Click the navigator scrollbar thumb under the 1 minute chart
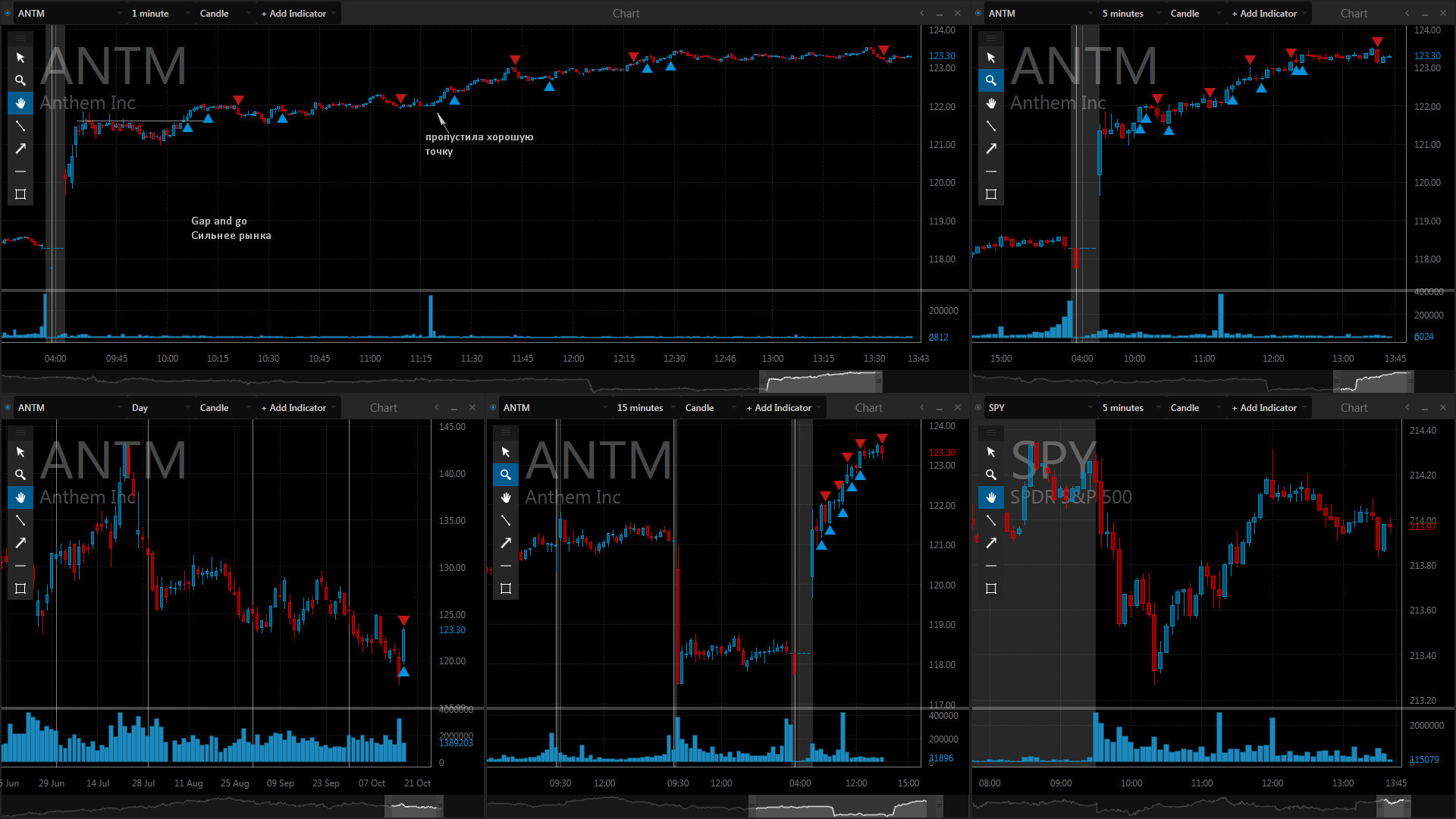Screen dimensions: 1456x819 821,381
